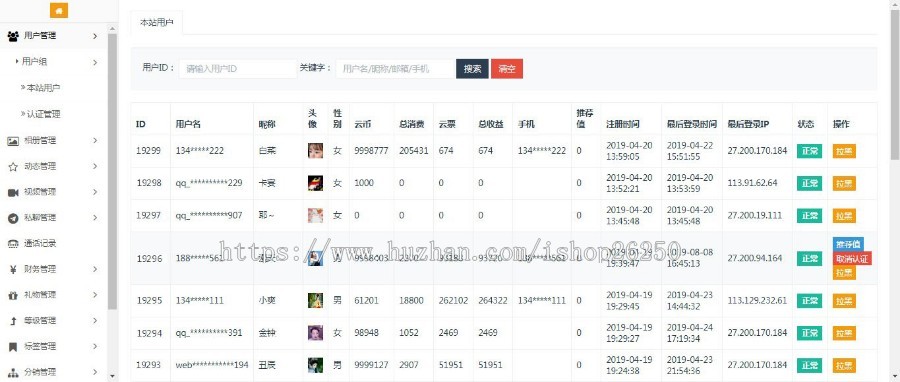Click IP address 113.91.62.64
The width and height of the screenshot is (900, 382).
coord(752,183)
